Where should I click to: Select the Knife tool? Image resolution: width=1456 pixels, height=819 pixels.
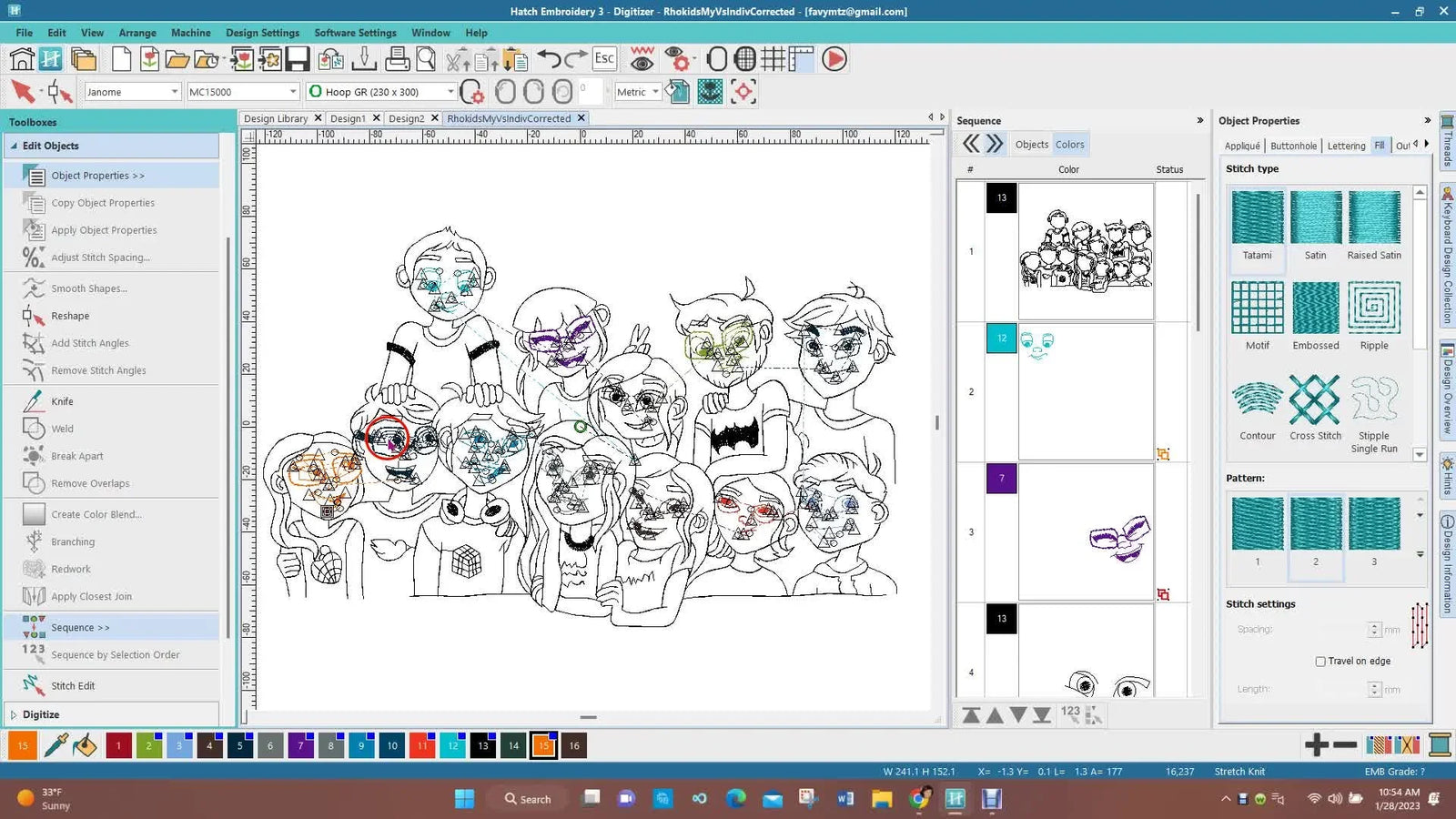[x=62, y=401]
